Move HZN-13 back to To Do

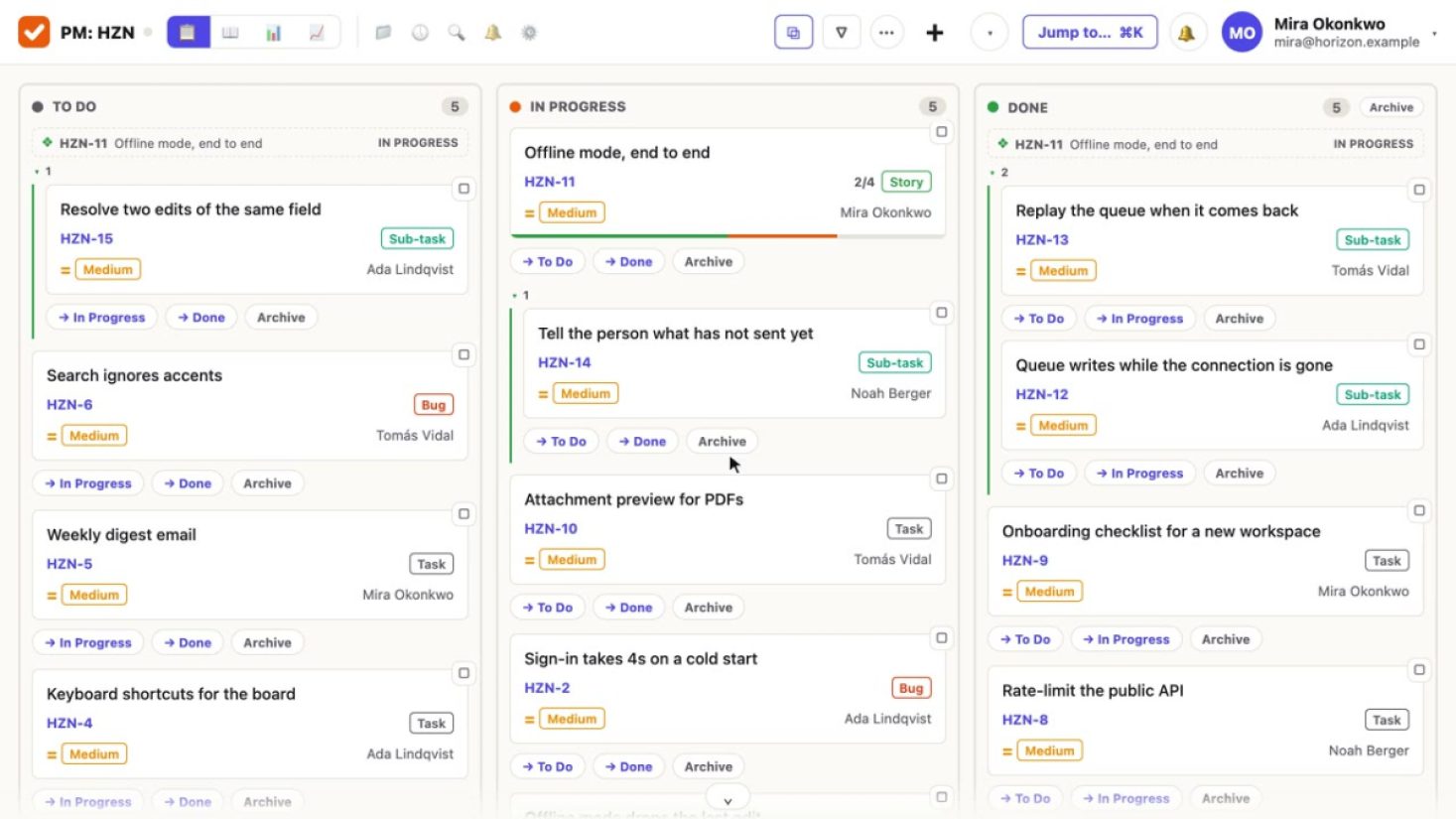click(x=1038, y=319)
